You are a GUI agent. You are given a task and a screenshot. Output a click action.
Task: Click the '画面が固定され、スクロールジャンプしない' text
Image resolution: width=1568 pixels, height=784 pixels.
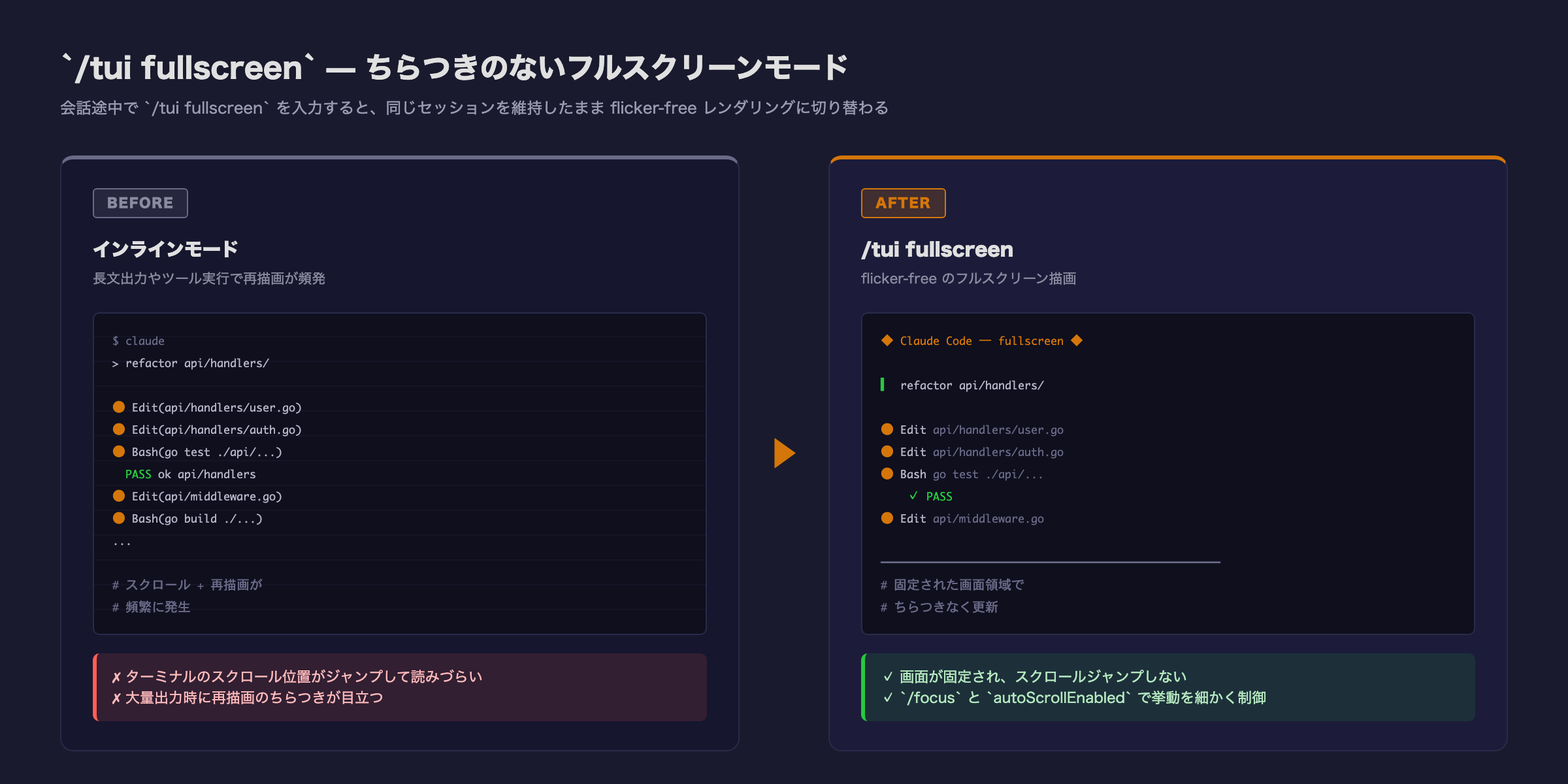click(x=1043, y=677)
